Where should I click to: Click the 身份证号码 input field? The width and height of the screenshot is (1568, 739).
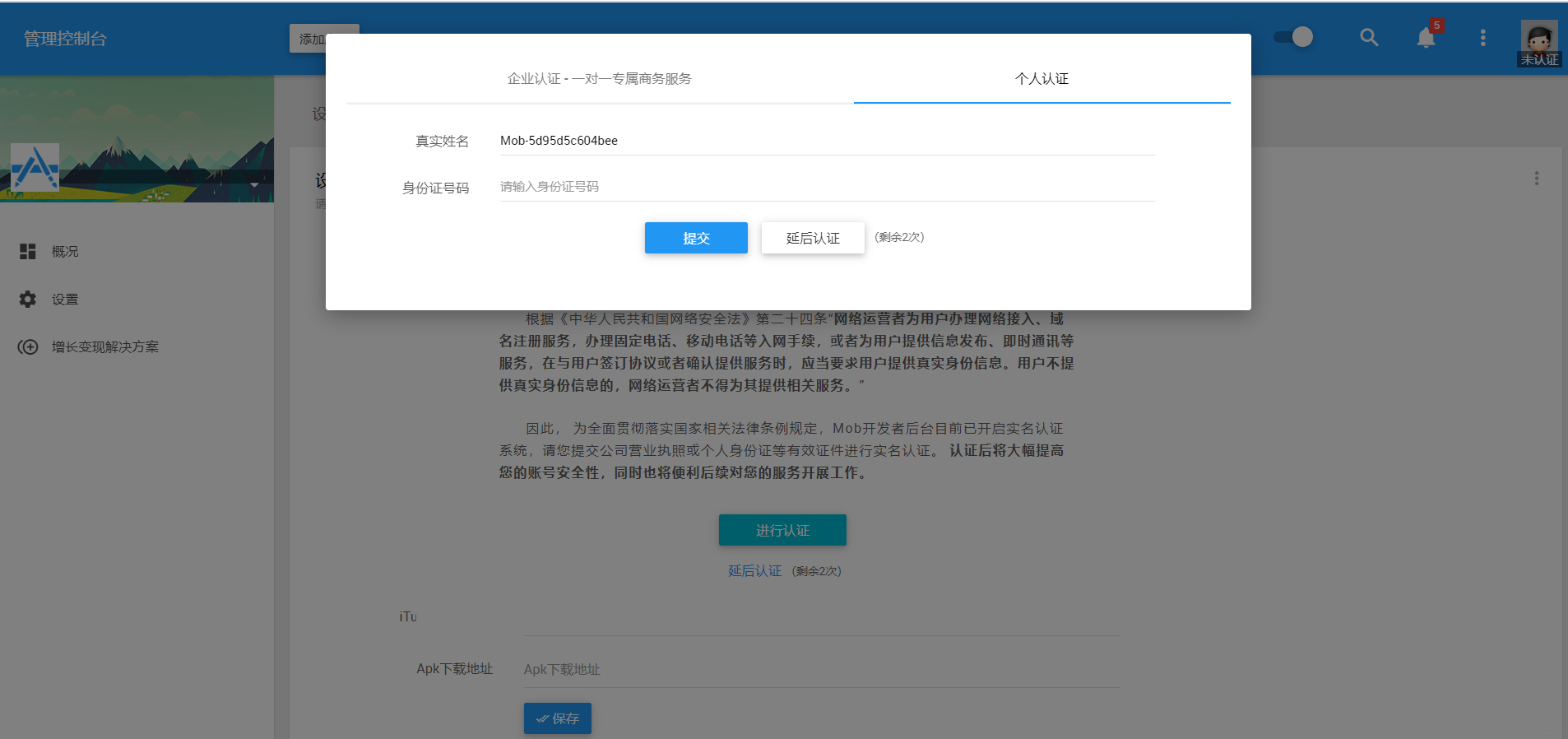(827, 187)
